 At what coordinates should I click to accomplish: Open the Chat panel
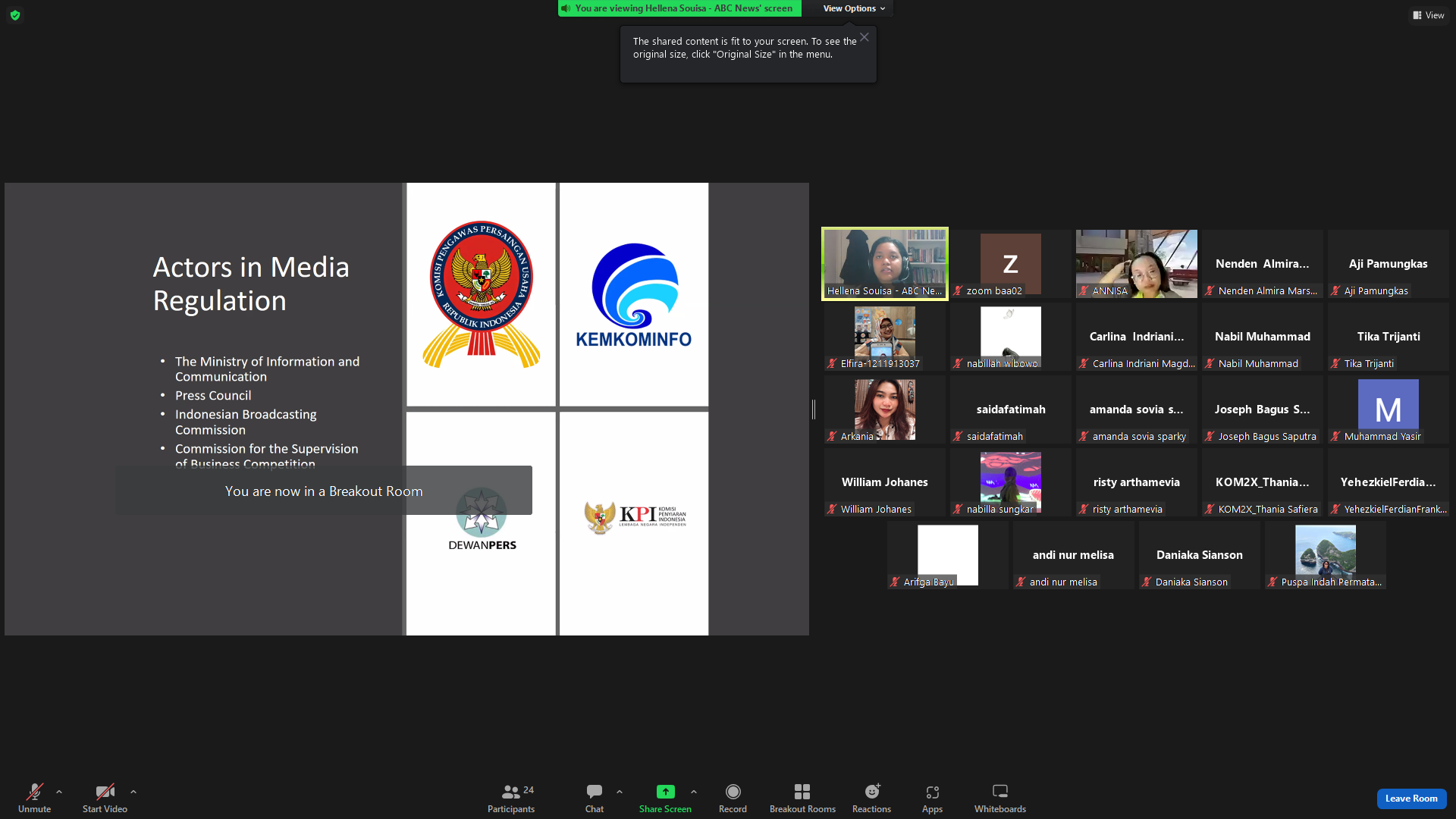coord(595,799)
